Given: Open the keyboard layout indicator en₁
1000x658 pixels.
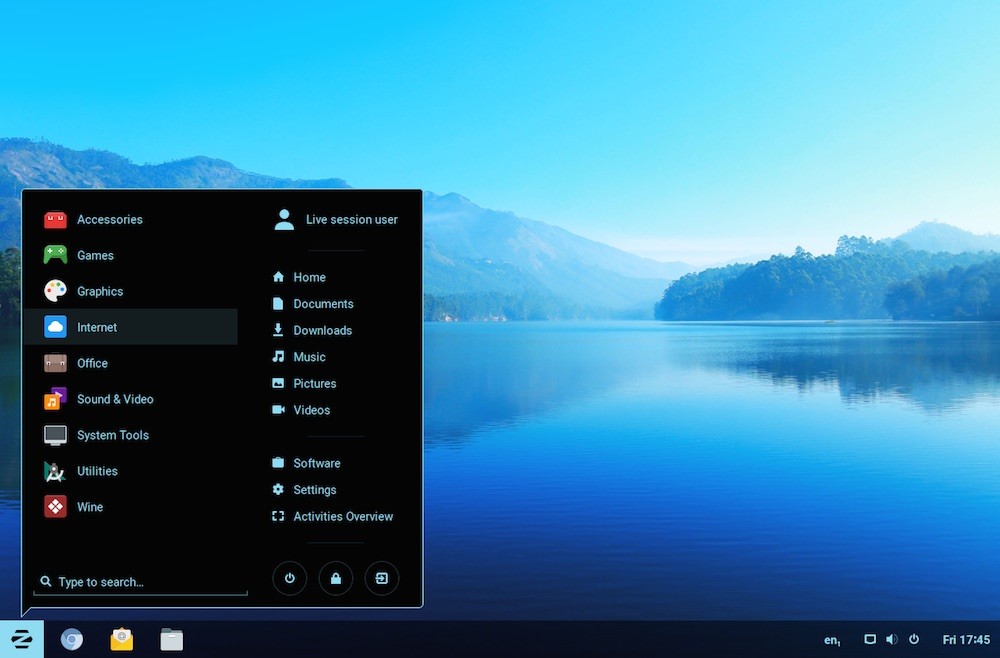Looking at the screenshot, I should point(831,639).
